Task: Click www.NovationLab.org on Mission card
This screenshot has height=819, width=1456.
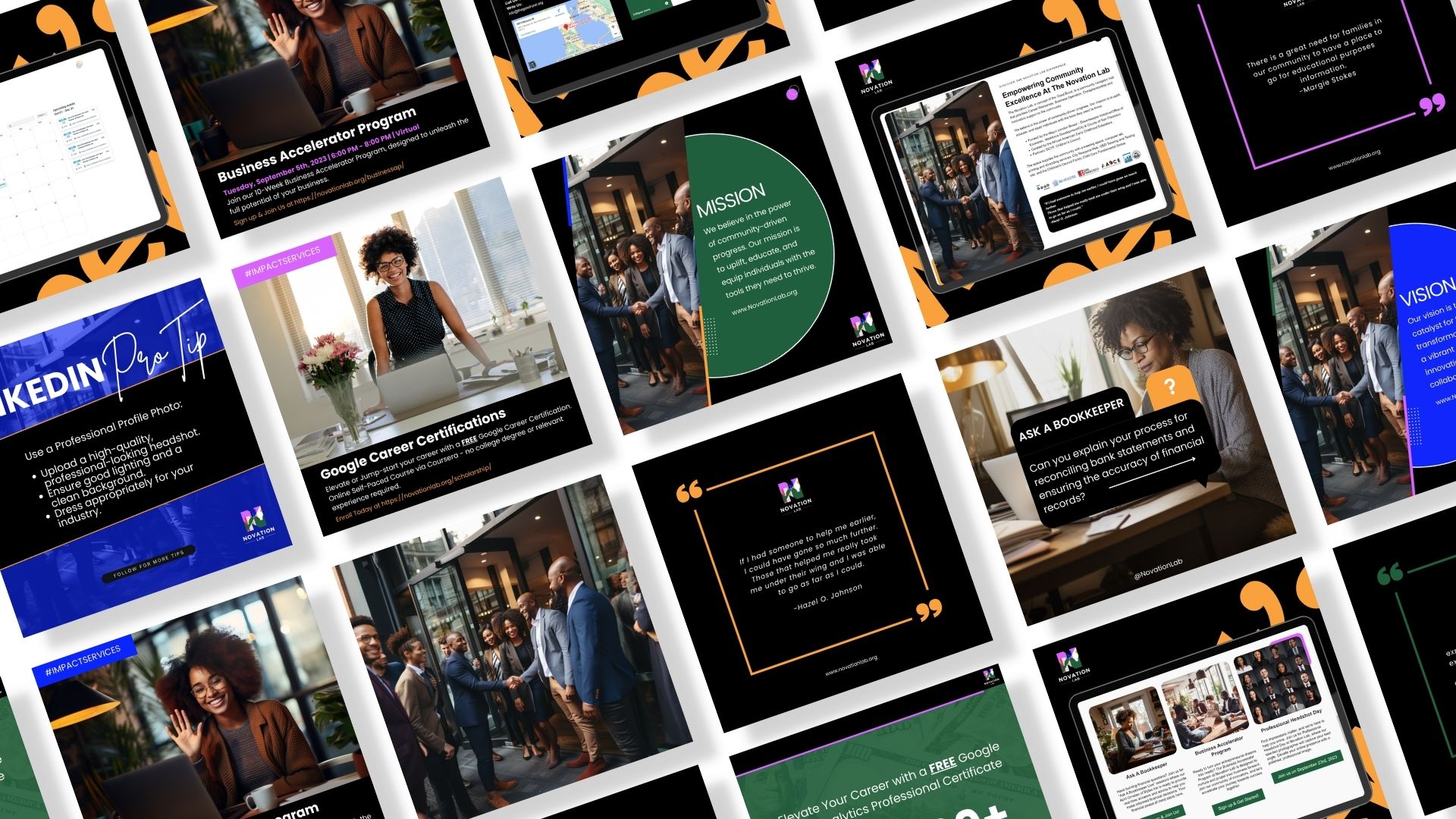Action: click(764, 301)
